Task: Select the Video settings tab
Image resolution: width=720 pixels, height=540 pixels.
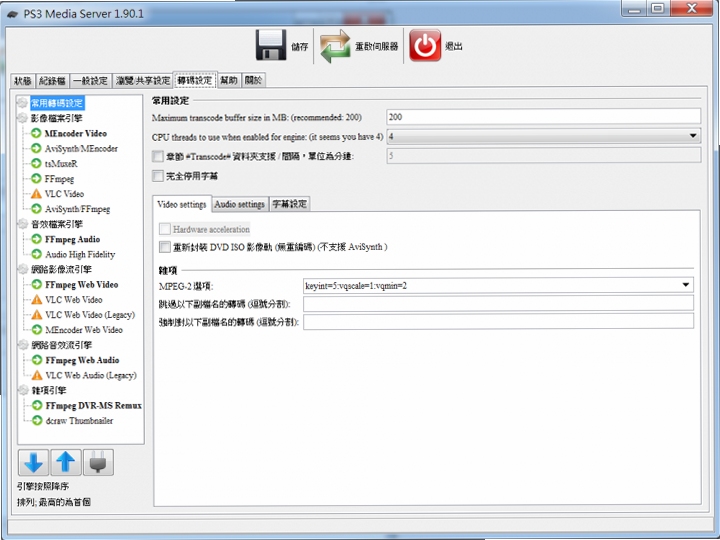Action: 182,204
